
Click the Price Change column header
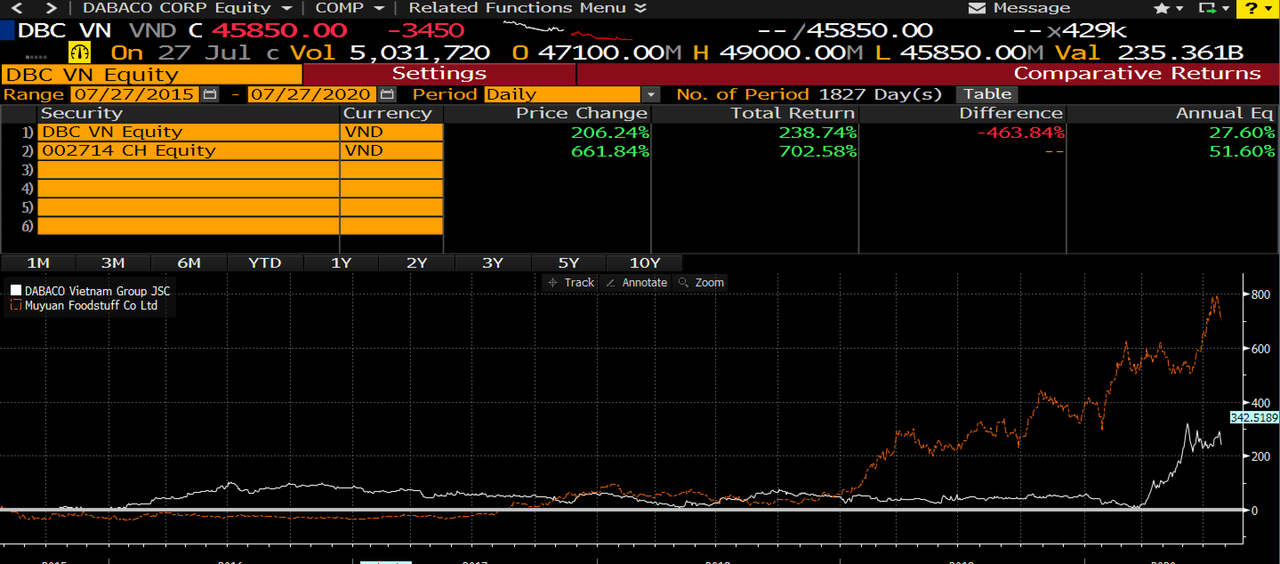[582, 114]
